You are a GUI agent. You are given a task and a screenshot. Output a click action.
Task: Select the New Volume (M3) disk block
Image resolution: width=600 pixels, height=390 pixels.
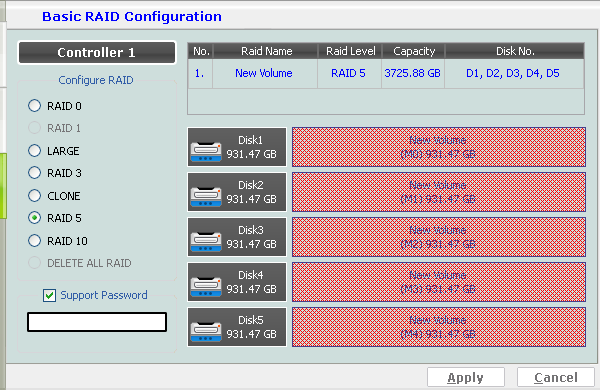click(x=439, y=282)
